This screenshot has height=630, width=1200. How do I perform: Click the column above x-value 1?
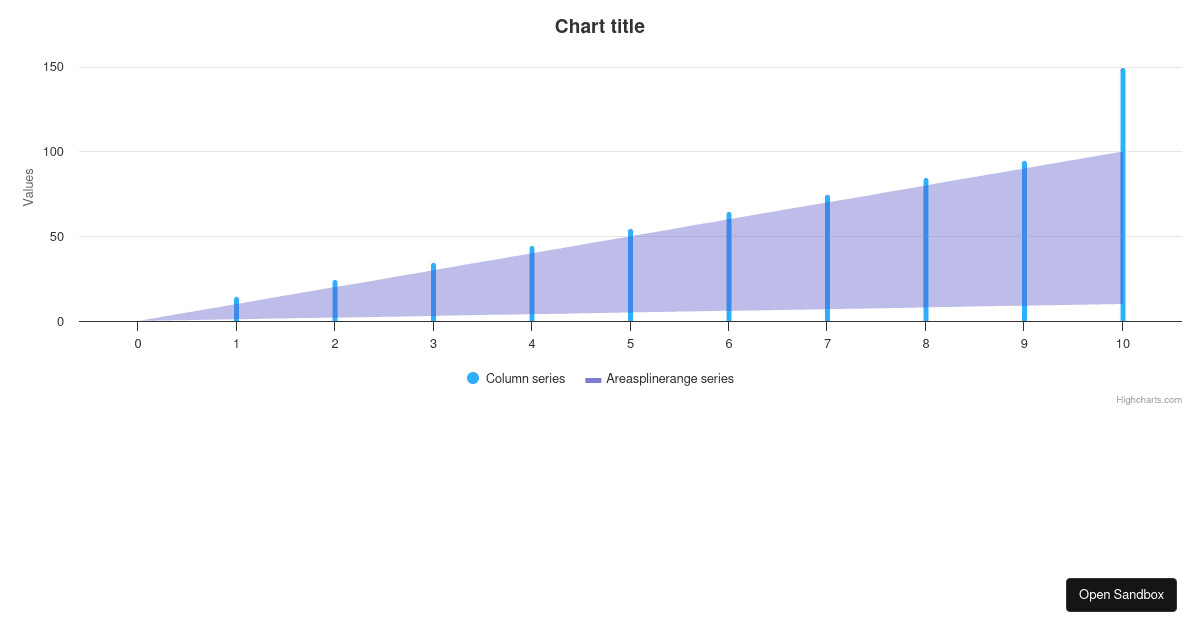pyautogui.click(x=234, y=310)
